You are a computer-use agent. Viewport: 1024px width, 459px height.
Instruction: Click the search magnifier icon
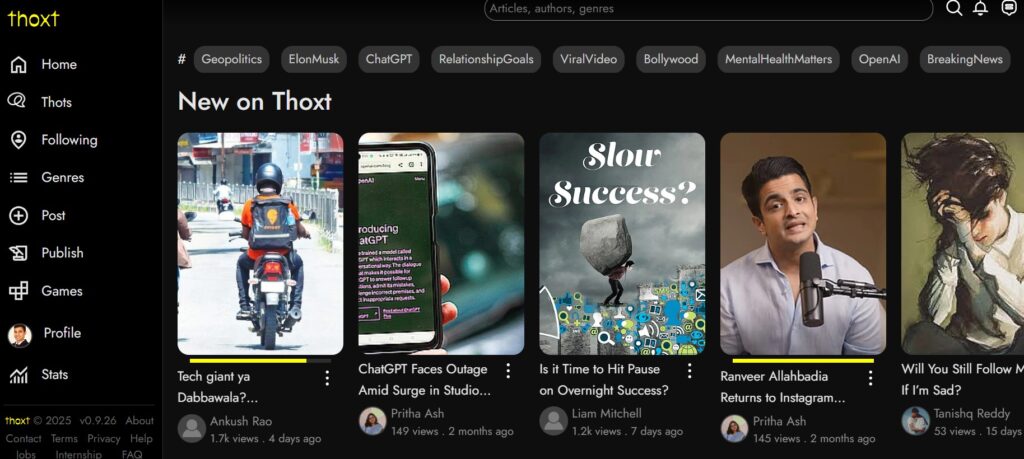tap(954, 8)
